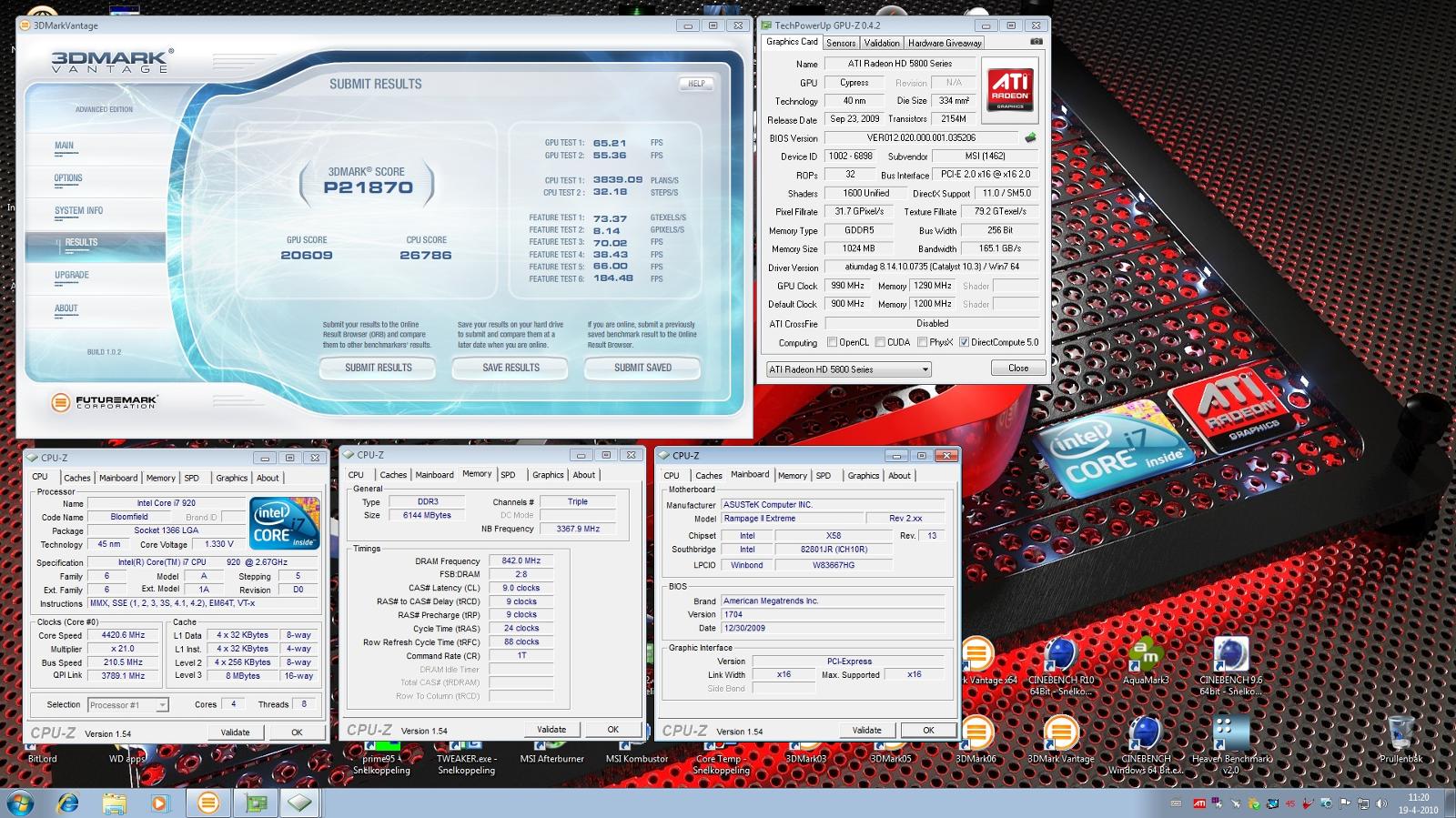
Task: Click the P21870 3DMark score
Action: pos(368,187)
